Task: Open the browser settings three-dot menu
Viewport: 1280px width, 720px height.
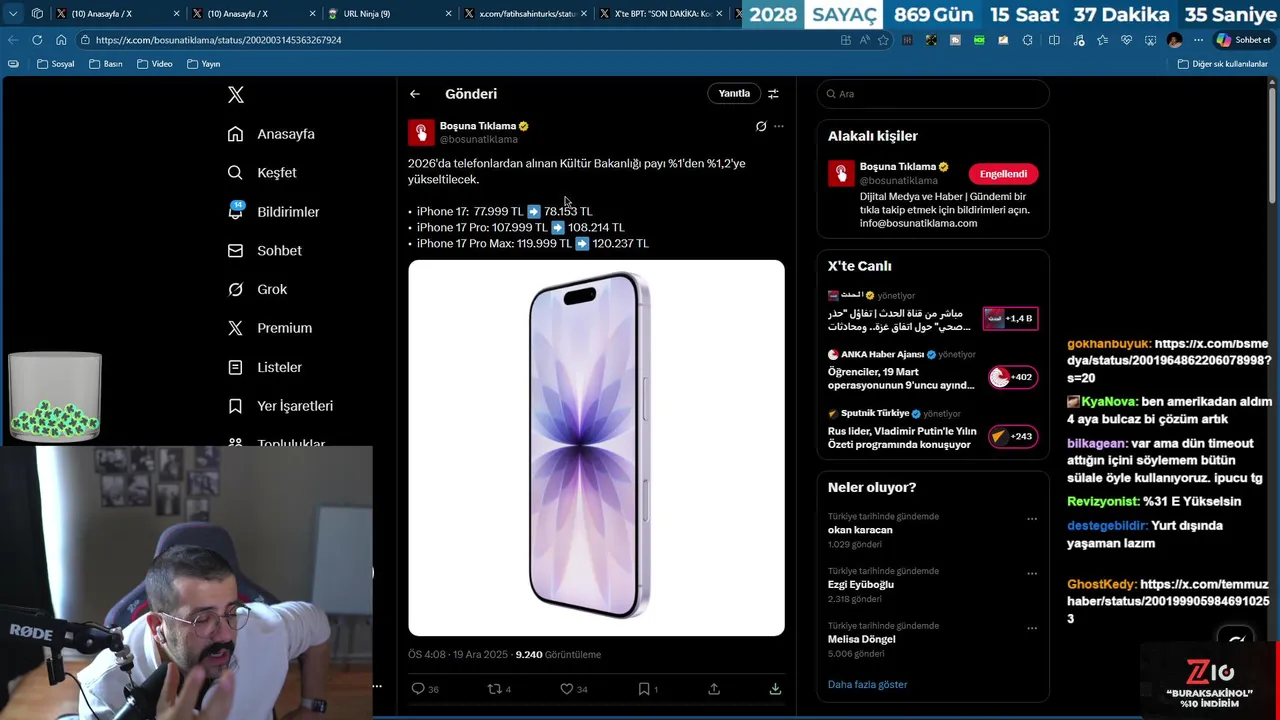Action: pyautogui.click(x=1198, y=40)
